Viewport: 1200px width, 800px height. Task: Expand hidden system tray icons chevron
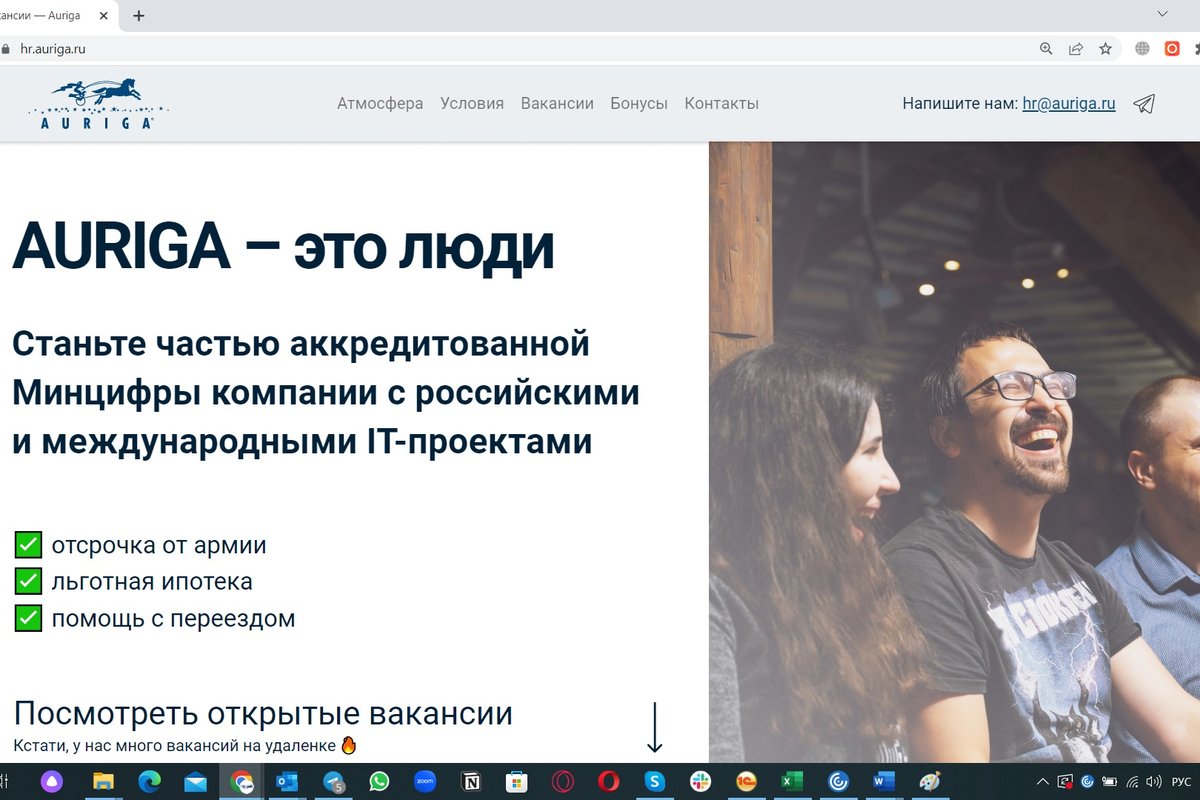[1043, 782]
